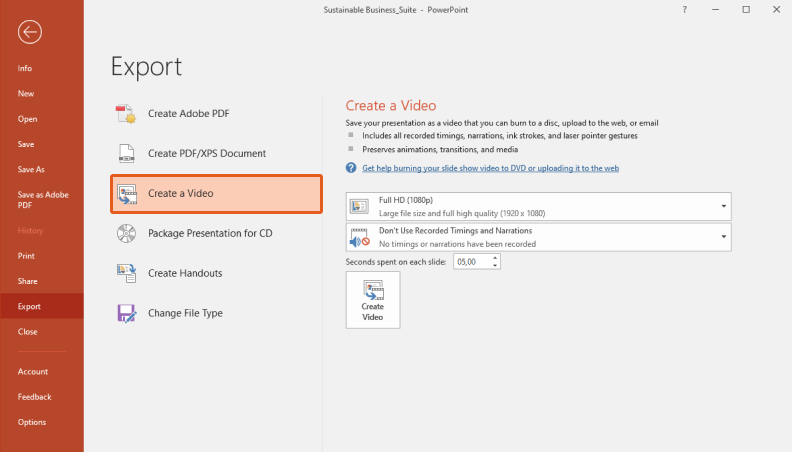Click the muted speaker narrations icon

point(360,237)
